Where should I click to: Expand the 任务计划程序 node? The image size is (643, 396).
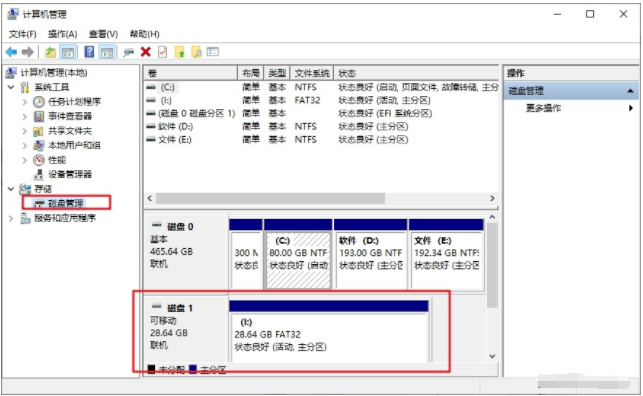click(x=25, y=102)
